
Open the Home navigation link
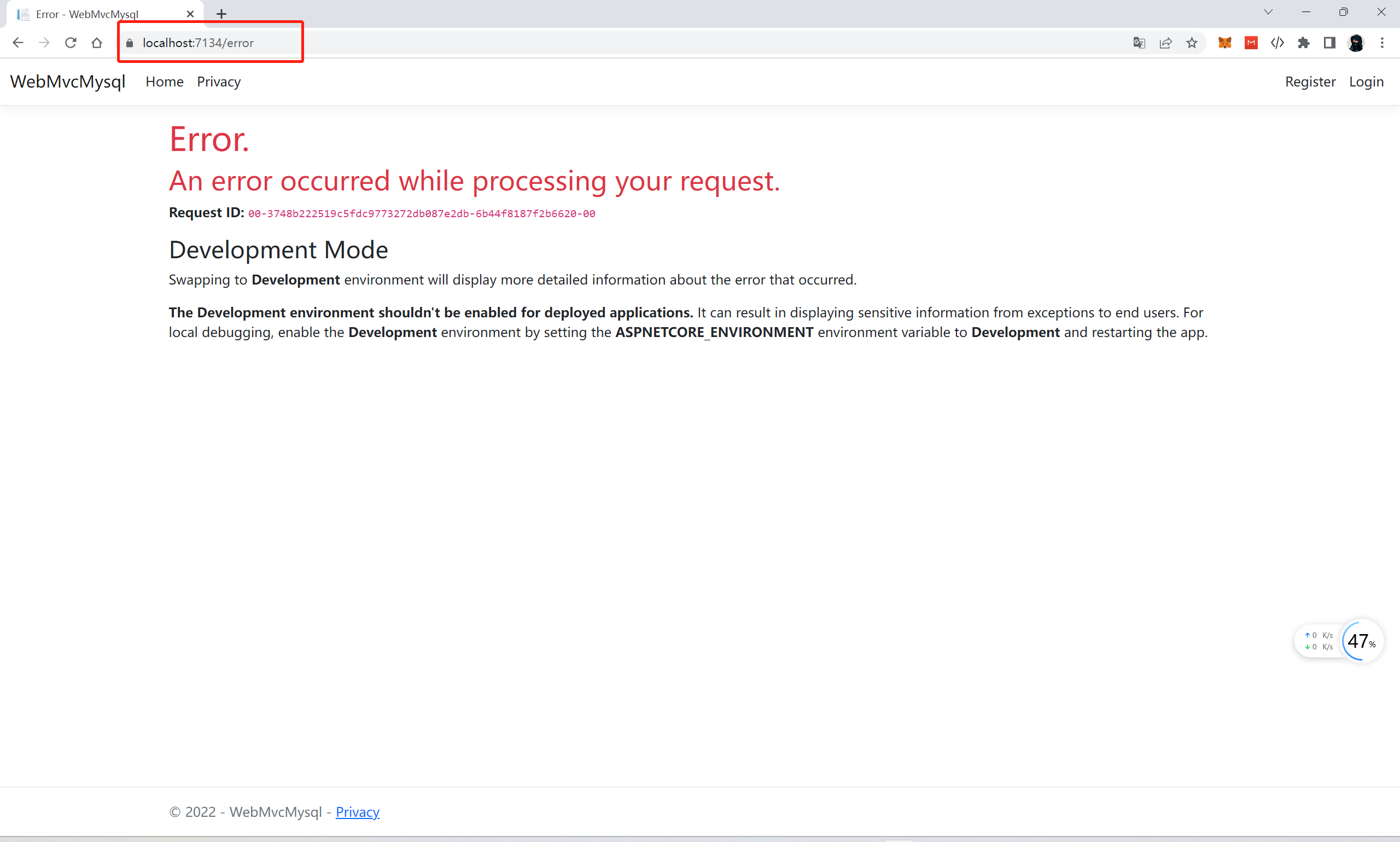(x=165, y=82)
